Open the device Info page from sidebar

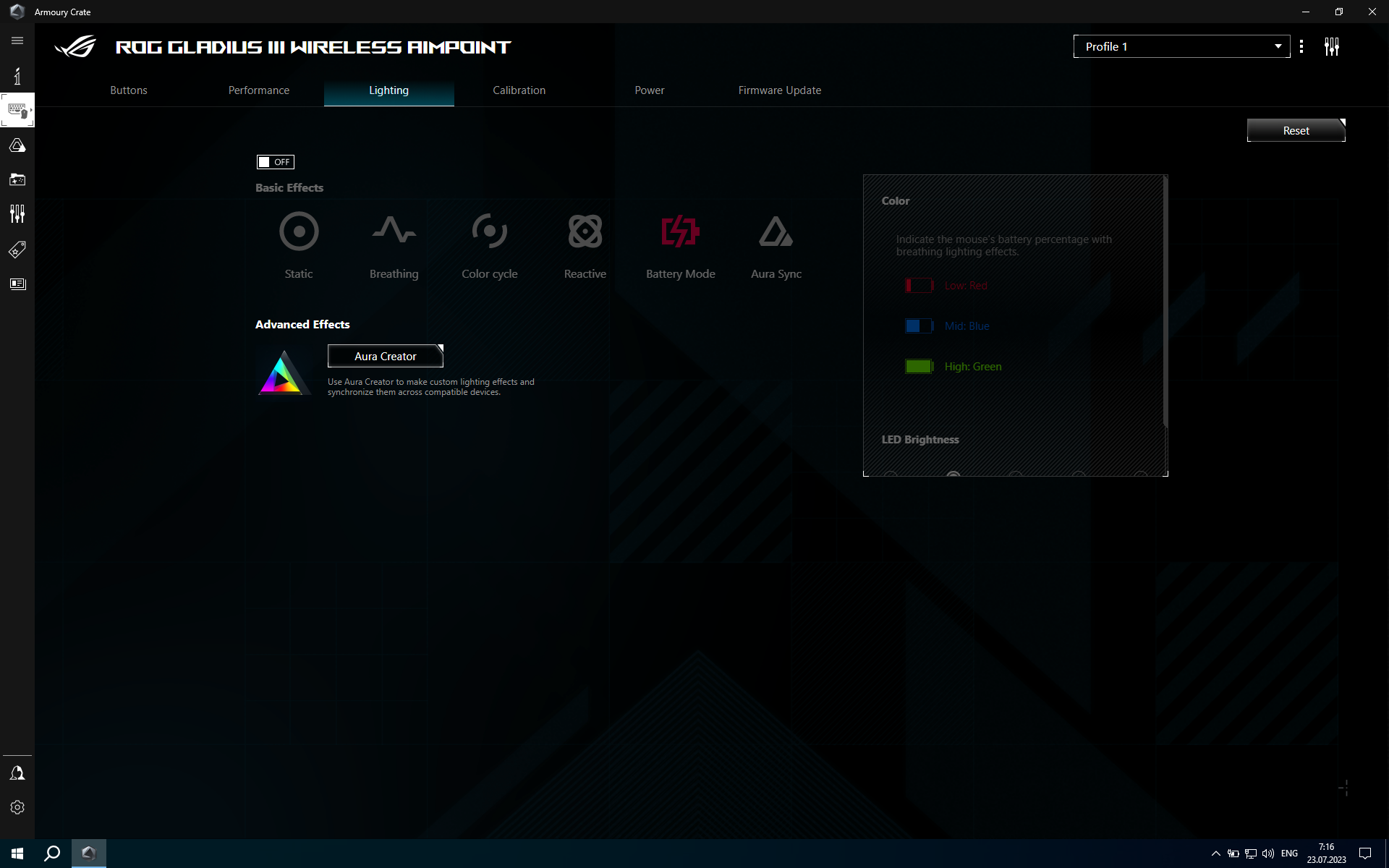(x=17, y=75)
